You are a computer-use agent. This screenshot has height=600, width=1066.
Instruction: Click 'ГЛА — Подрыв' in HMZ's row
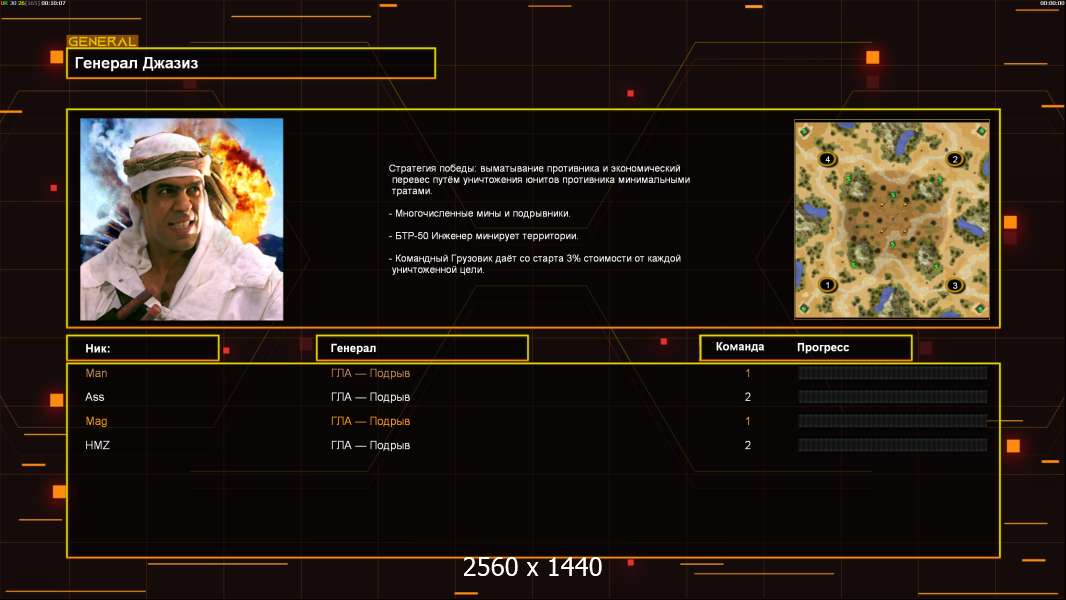coord(371,445)
